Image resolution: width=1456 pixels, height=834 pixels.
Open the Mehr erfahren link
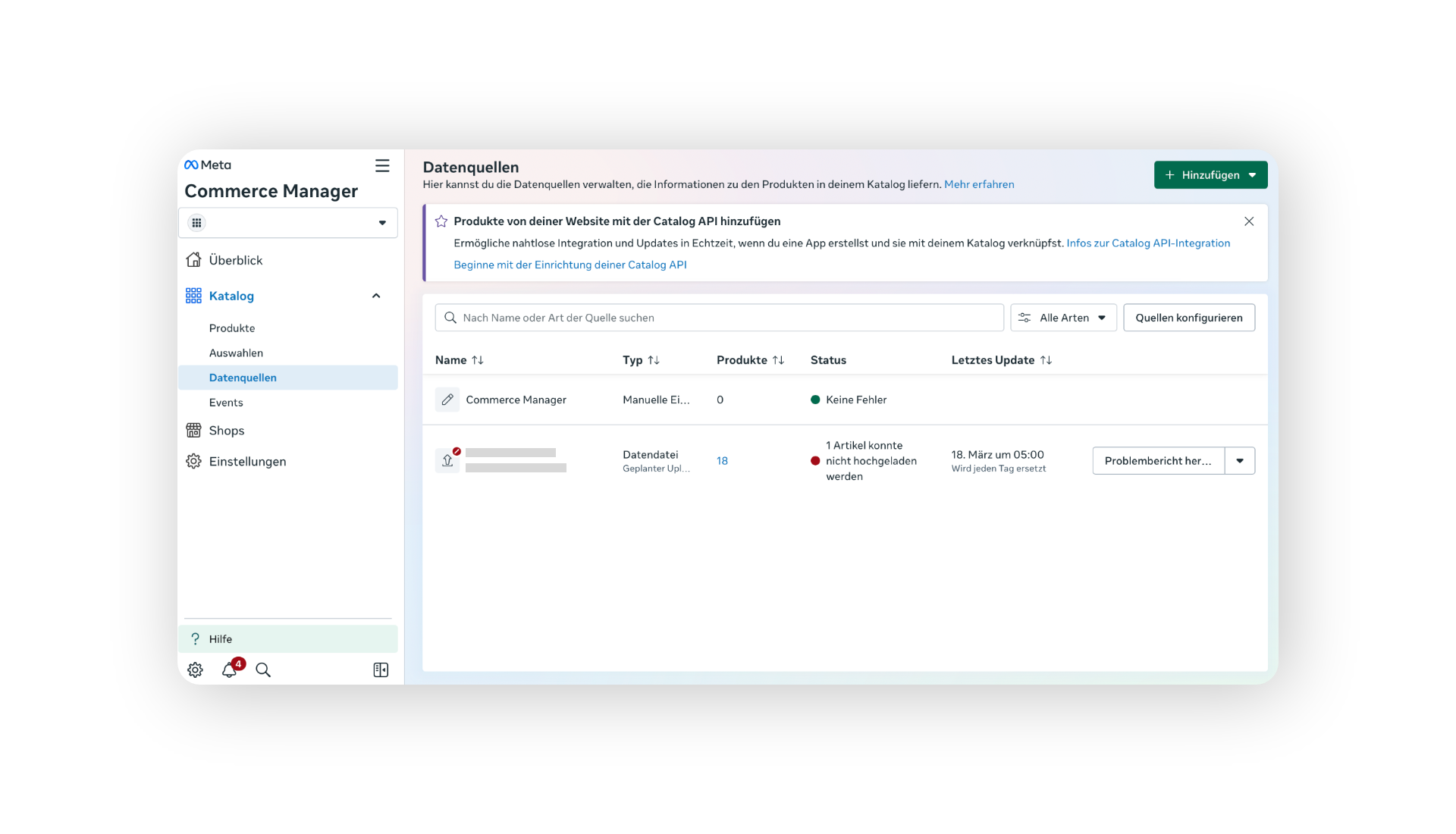coord(978,184)
